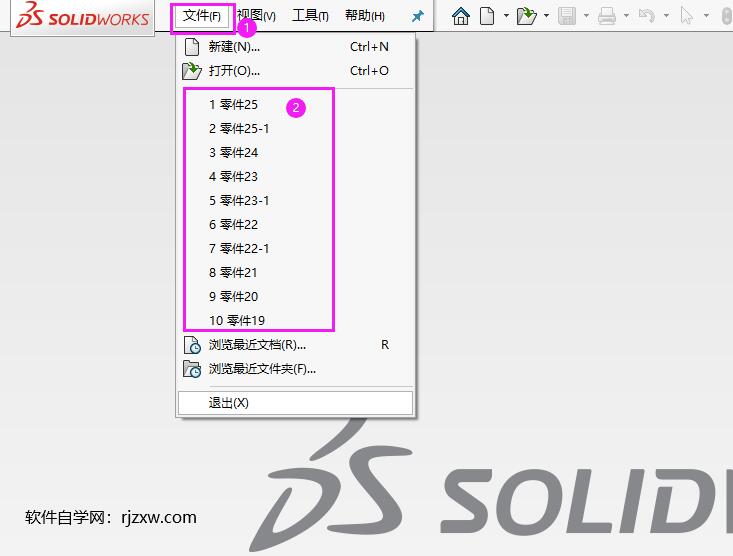The width and height of the screenshot is (733, 556).
Task: Expand the New document dropdown arrow
Action: click(506, 16)
